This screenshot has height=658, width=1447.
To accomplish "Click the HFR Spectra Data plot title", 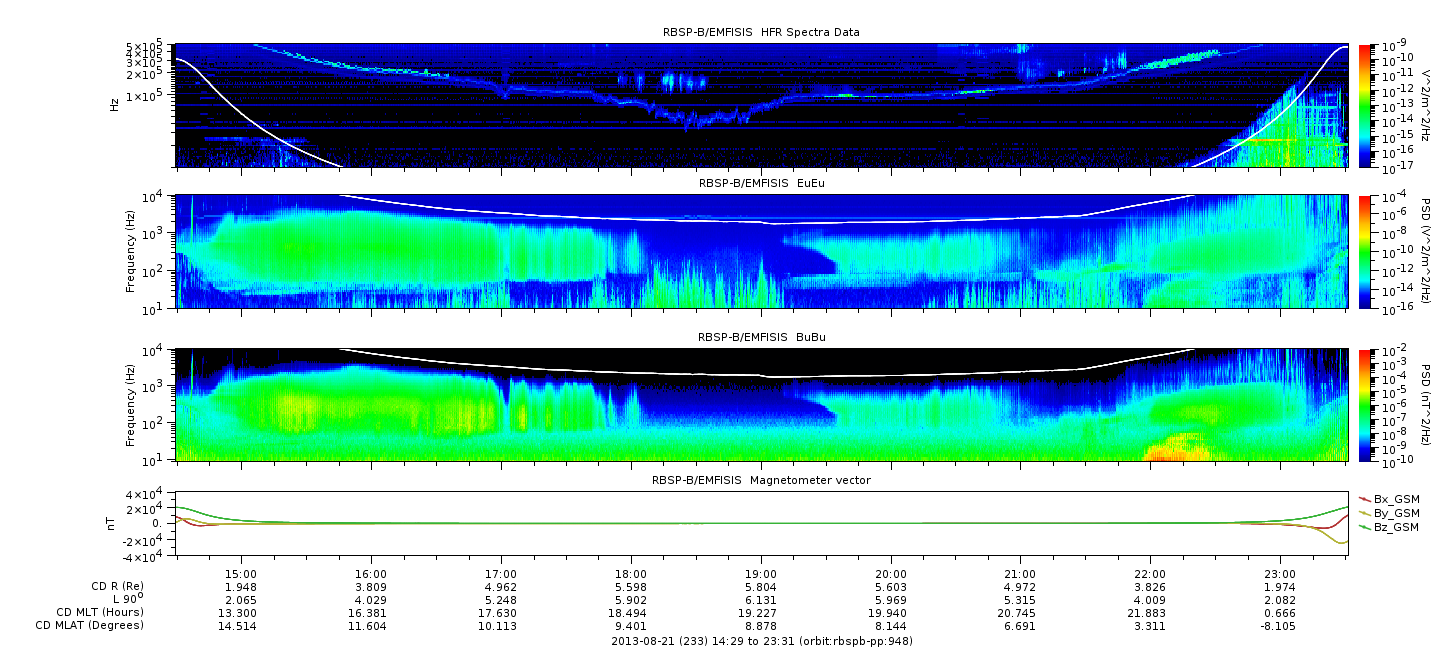I will [x=761, y=32].
